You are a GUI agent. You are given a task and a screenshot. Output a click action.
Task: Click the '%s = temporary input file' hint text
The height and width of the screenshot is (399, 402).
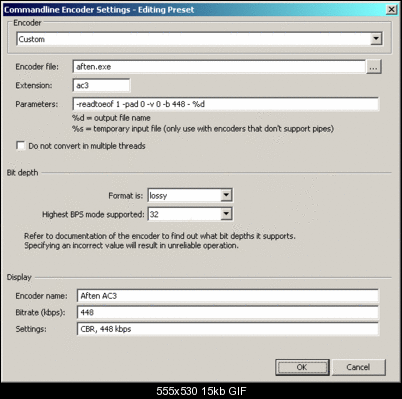pyautogui.click(x=203, y=129)
